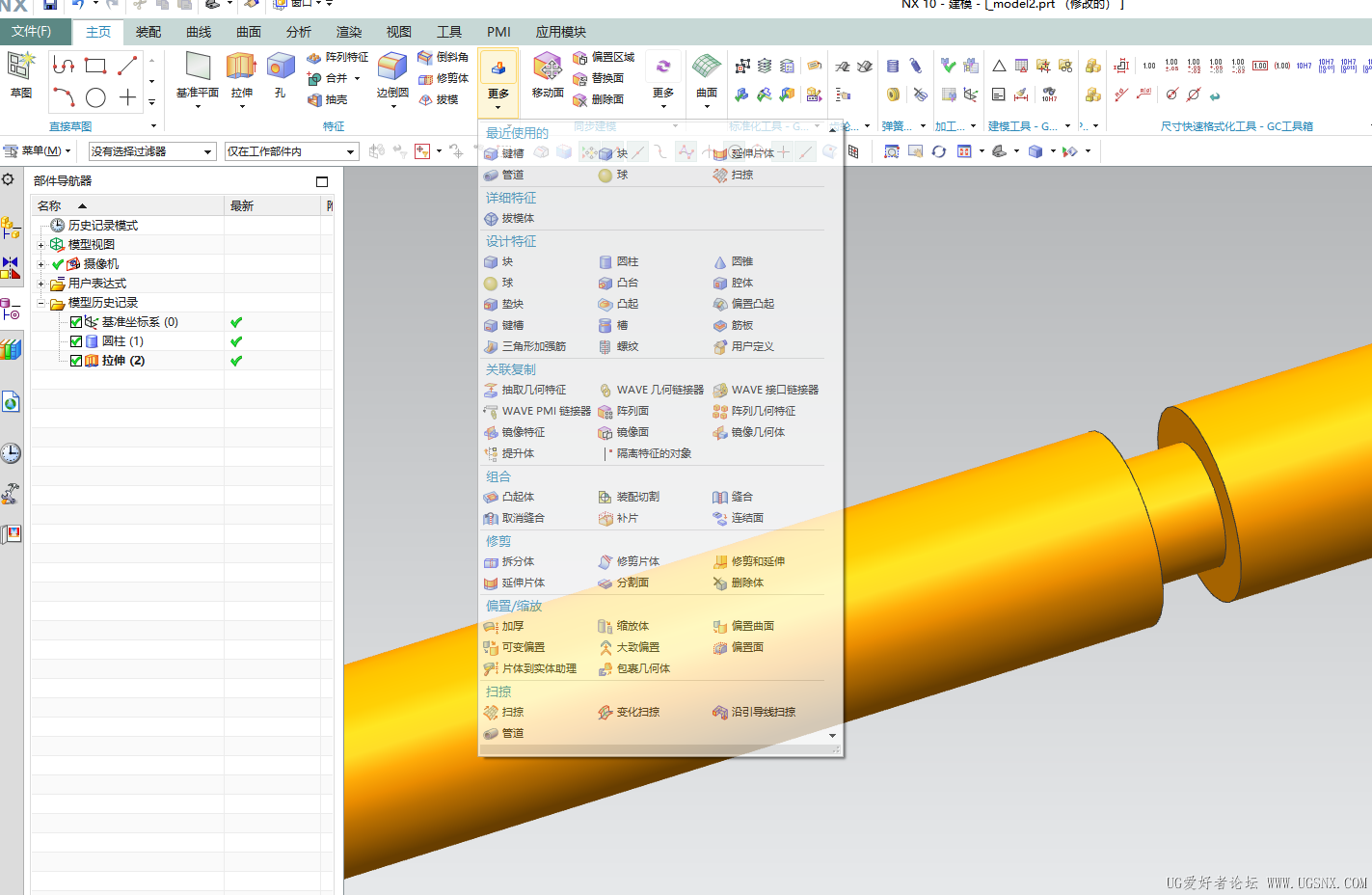Viewport: 1372px width, 895px height.
Task: Open the History clock sidebar icon
Action: tap(11, 453)
